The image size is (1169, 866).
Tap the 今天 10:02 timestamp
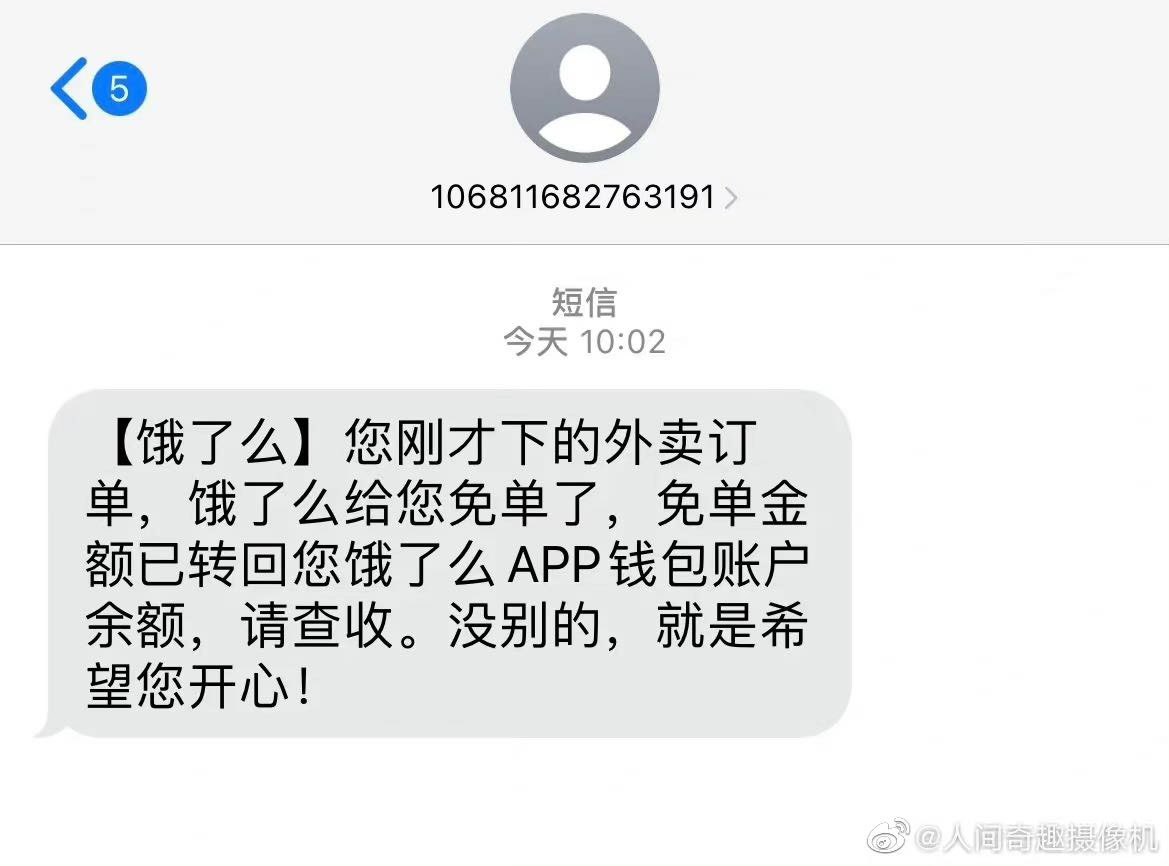584,342
